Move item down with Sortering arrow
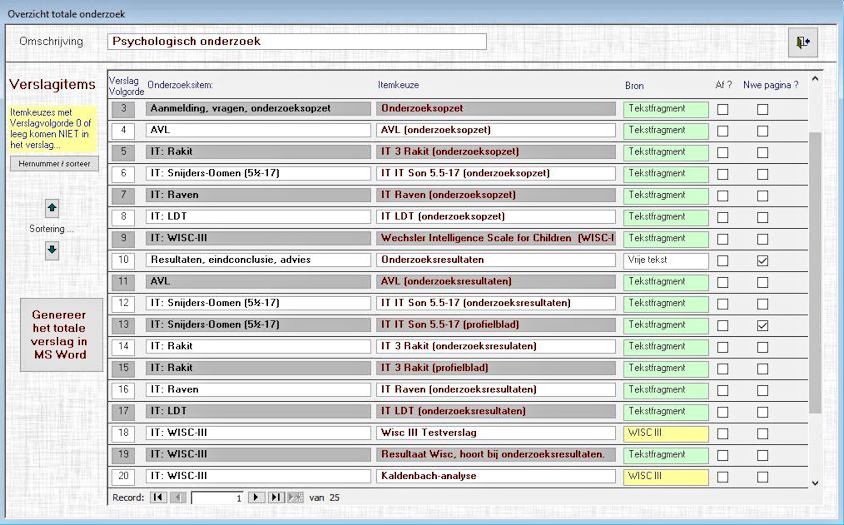Screen dimensions: 844x525 52,250
